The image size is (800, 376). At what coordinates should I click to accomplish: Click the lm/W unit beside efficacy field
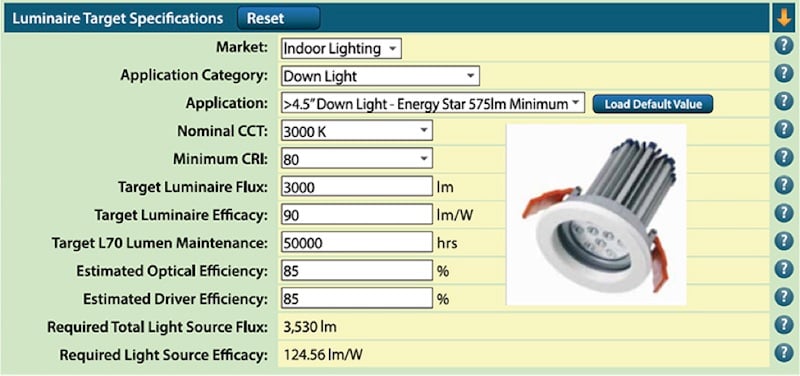click(x=455, y=215)
